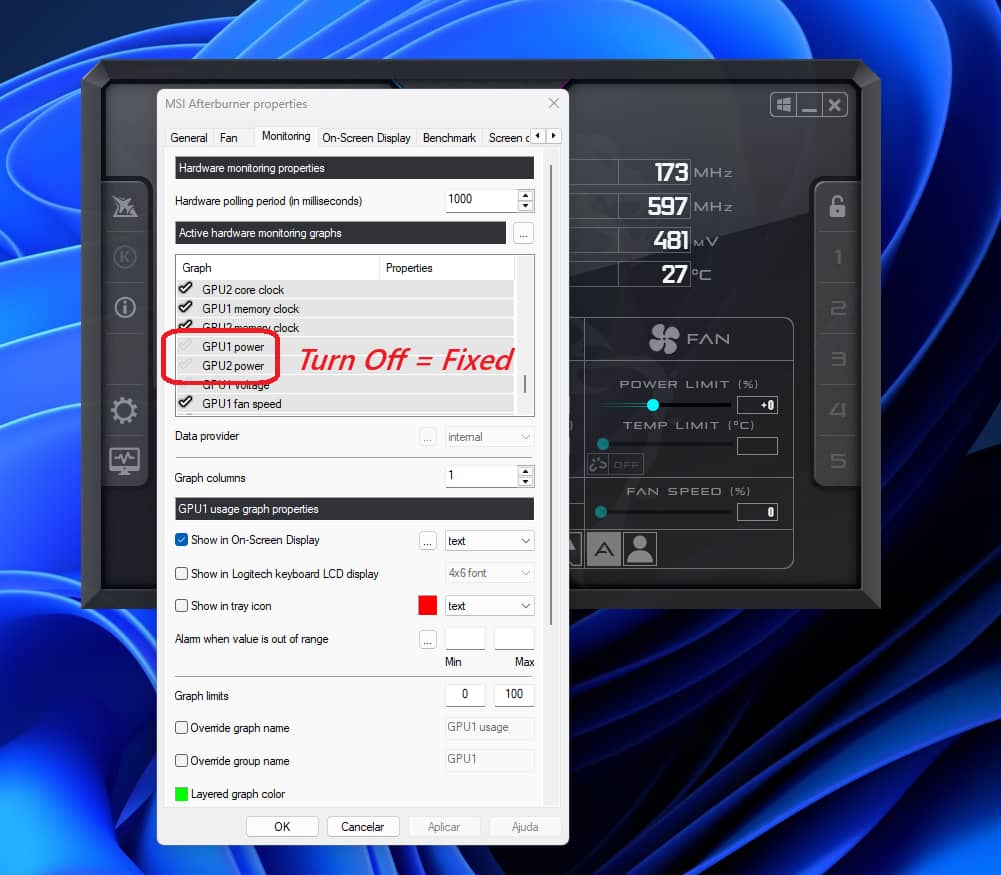This screenshot has width=1001, height=875.
Task: Enable the GPU1 power graph checkmark
Action: coord(186,346)
